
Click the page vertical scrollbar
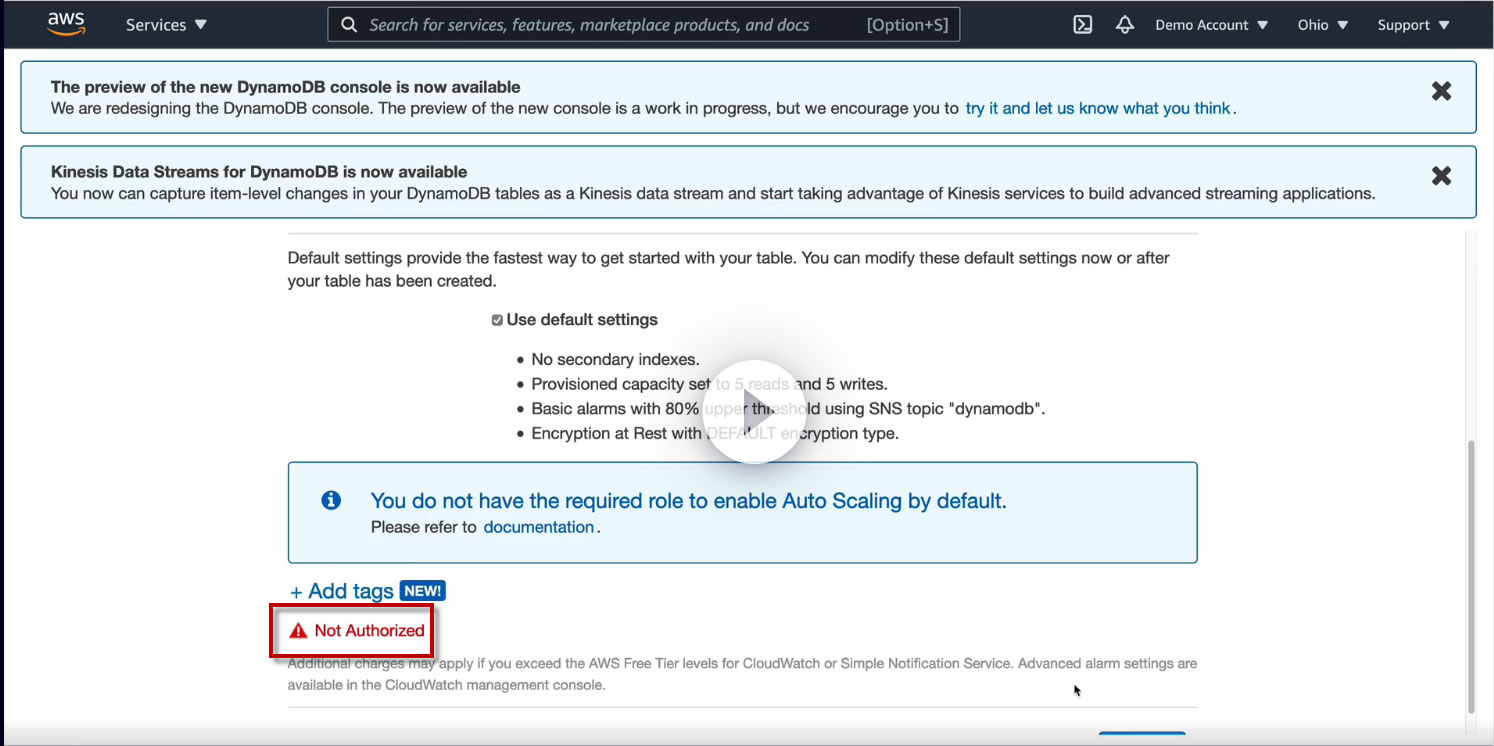click(x=1469, y=575)
